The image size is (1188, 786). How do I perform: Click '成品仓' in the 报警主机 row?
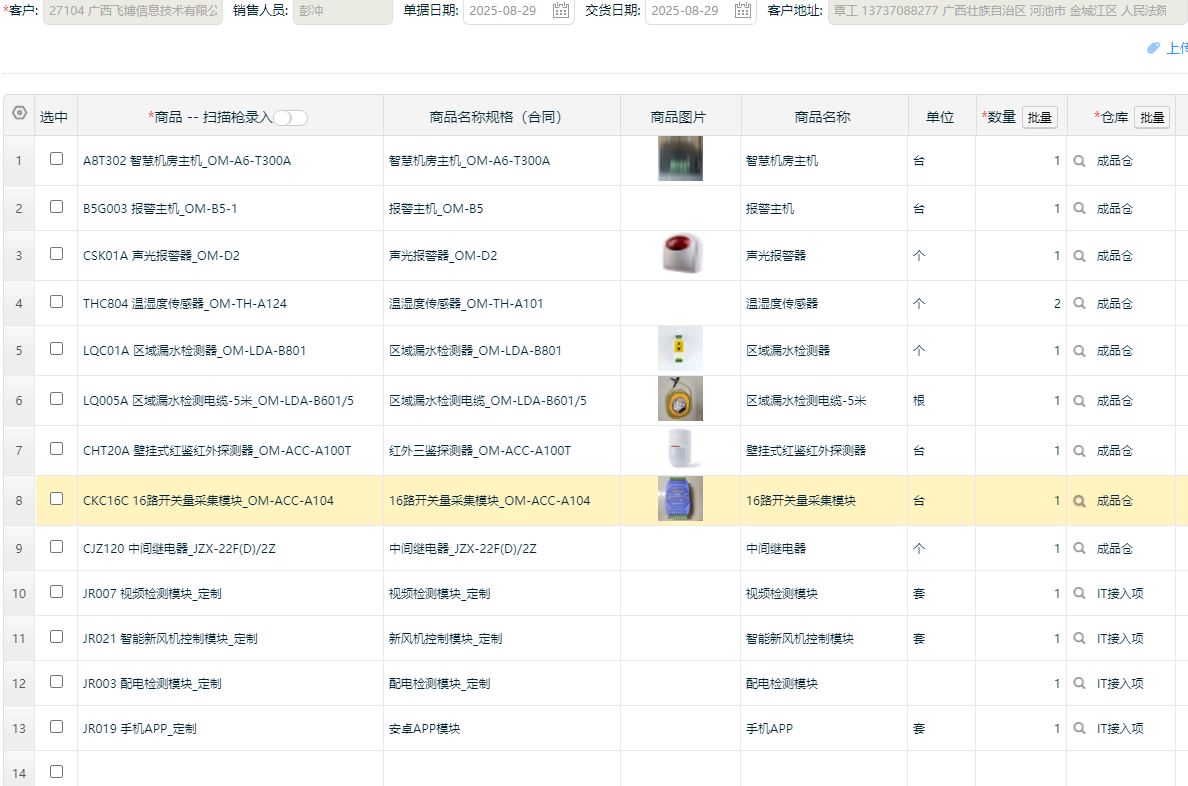(1115, 208)
